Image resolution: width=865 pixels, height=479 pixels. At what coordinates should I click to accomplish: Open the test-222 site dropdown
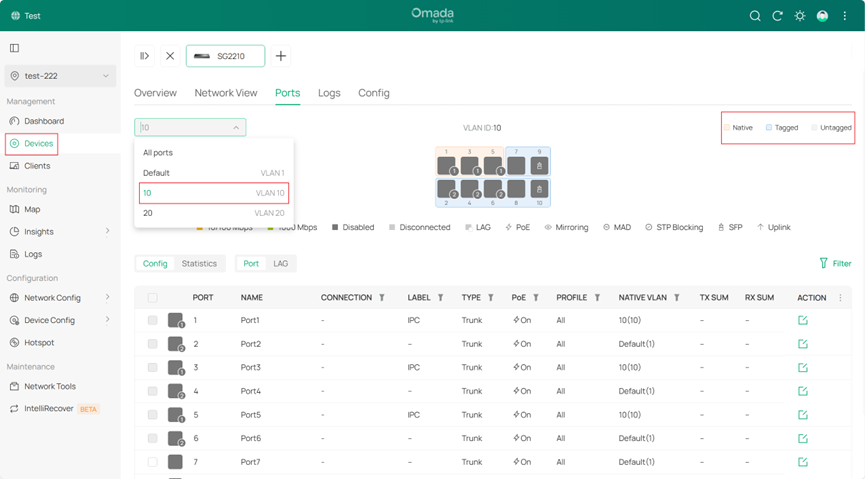pyautogui.click(x=59, y=76)
